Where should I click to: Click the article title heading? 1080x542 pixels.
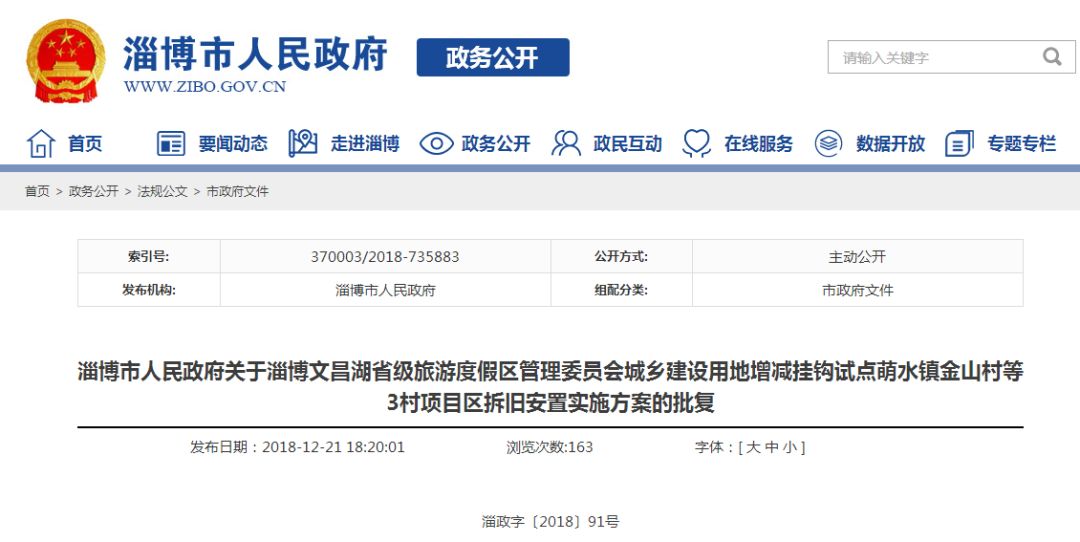tap(550, 386)
